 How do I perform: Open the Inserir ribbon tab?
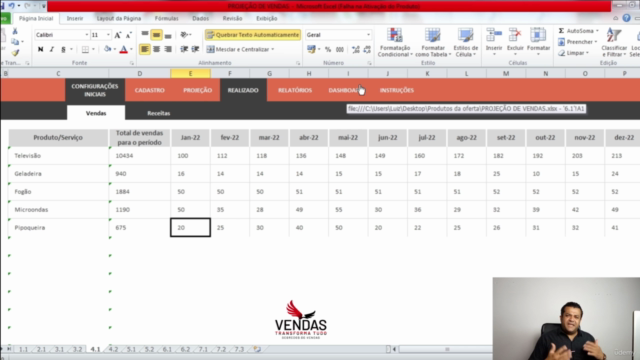tap(75, 18)
